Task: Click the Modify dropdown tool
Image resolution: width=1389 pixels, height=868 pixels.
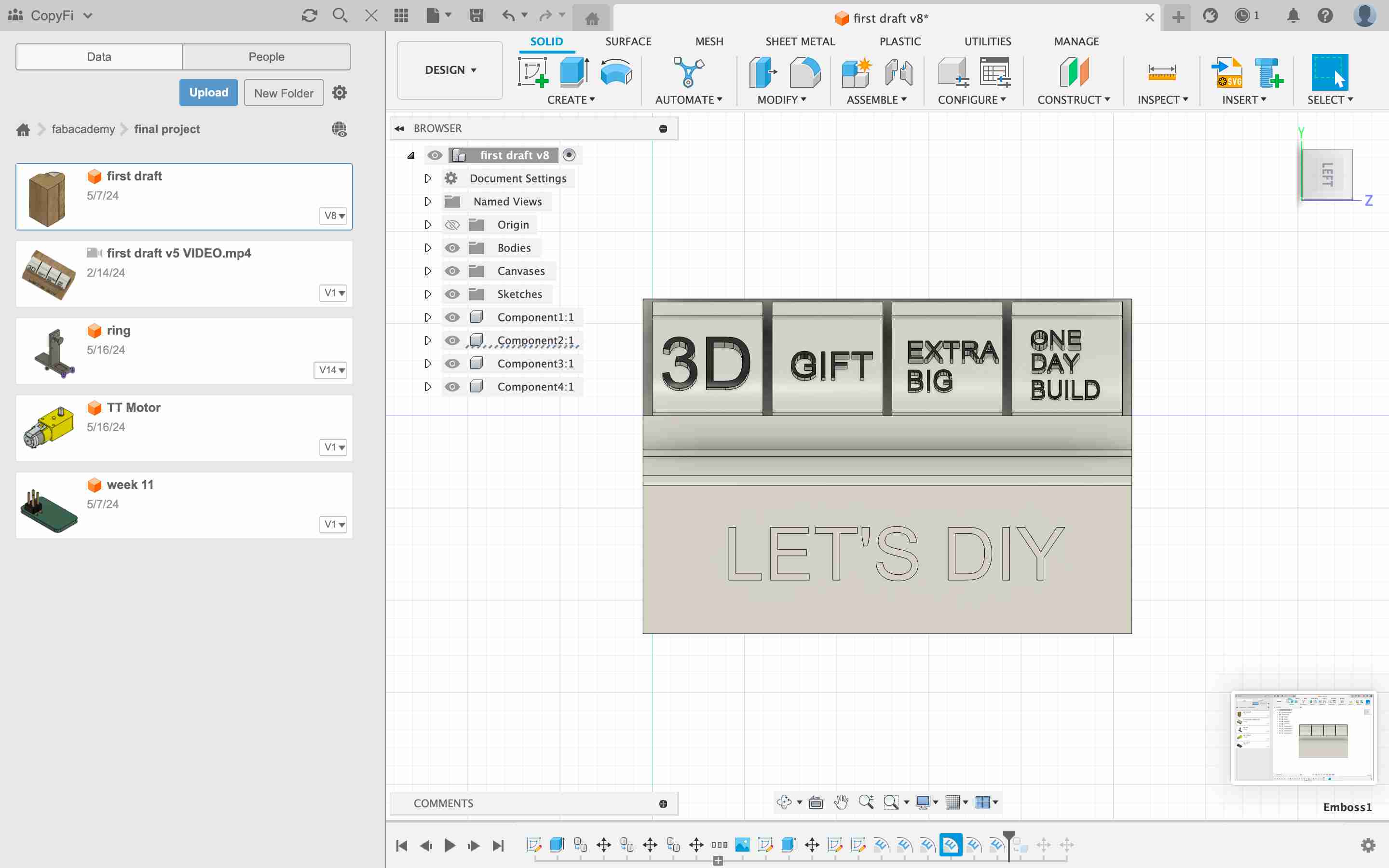Action: click(782, 99)
